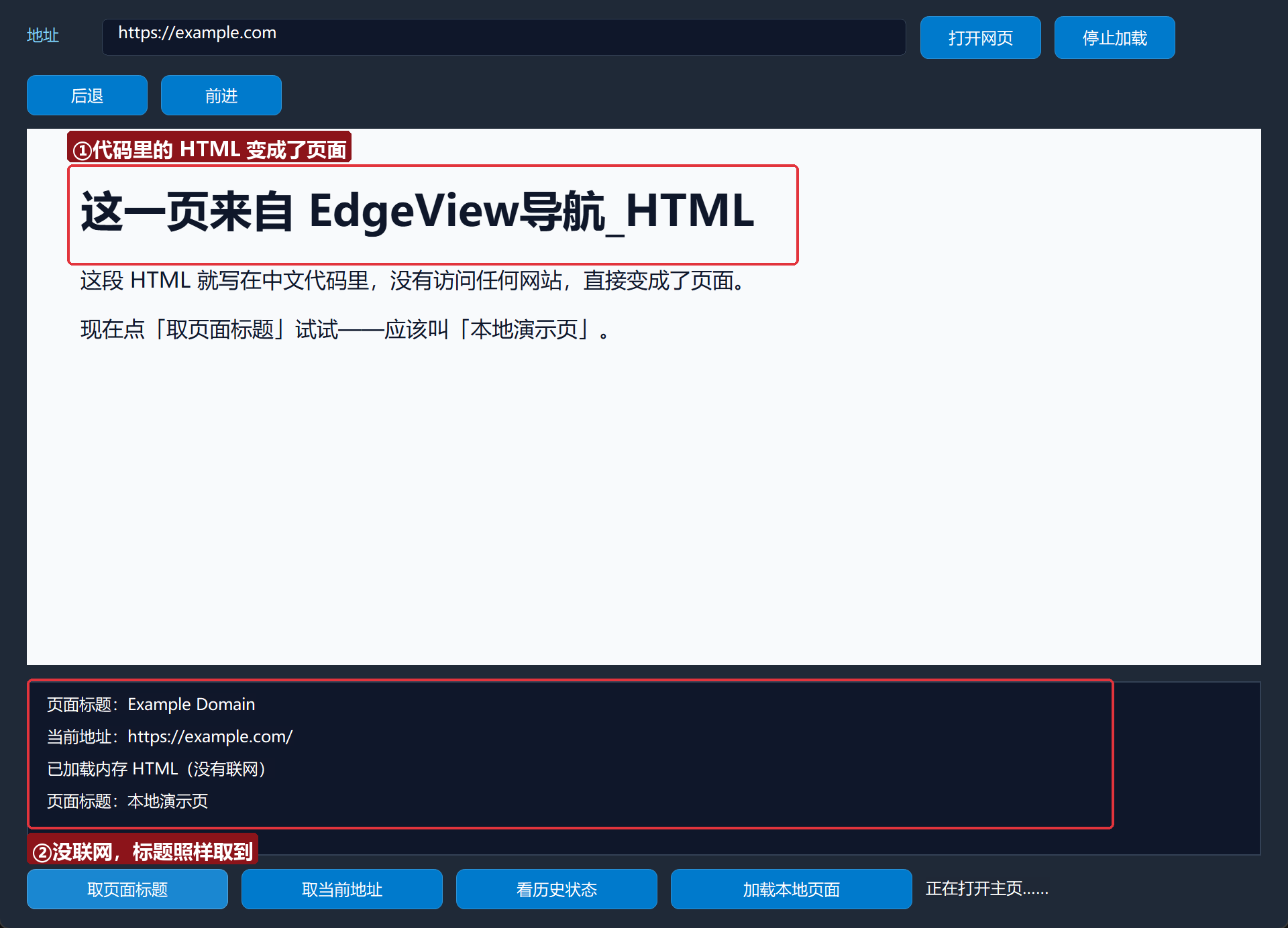This screenshot has height=928, width=1288.
Task: Click the status text 正在打开主页……
Action: 987,888
